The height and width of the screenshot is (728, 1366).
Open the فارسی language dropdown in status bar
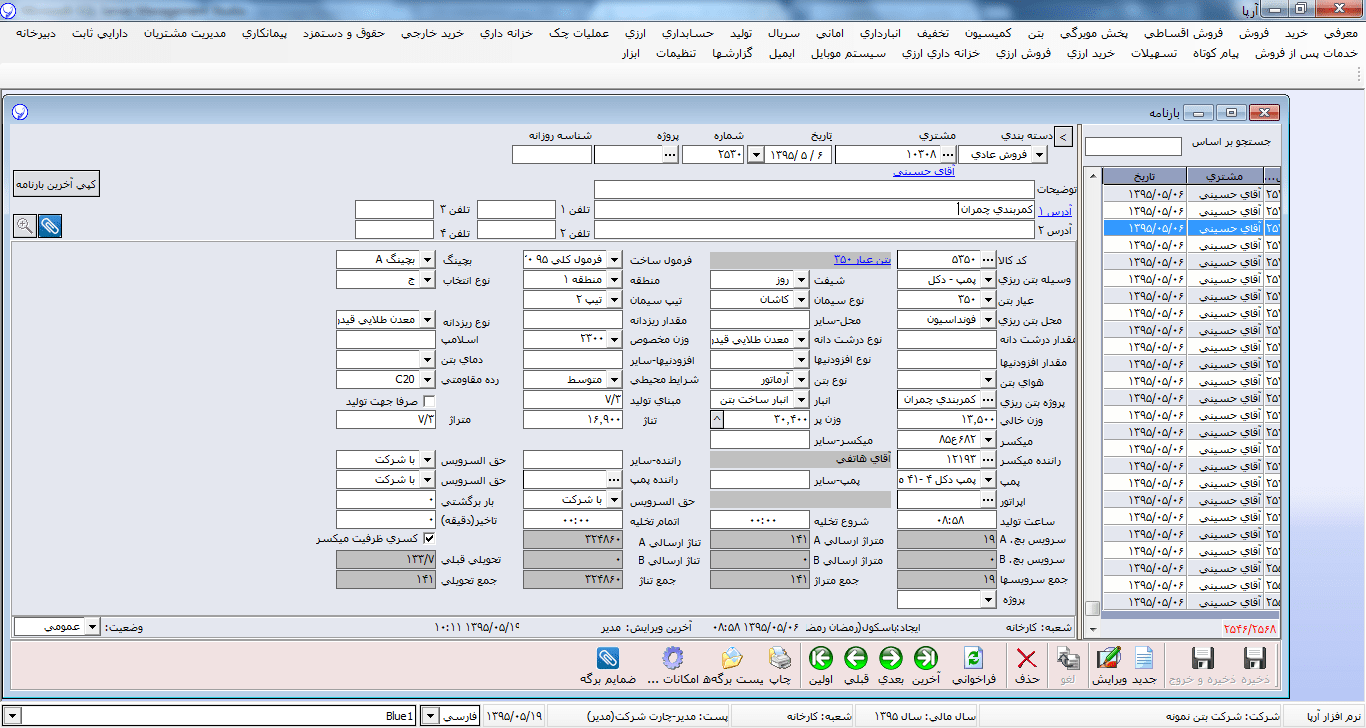[x=431, y=716]
